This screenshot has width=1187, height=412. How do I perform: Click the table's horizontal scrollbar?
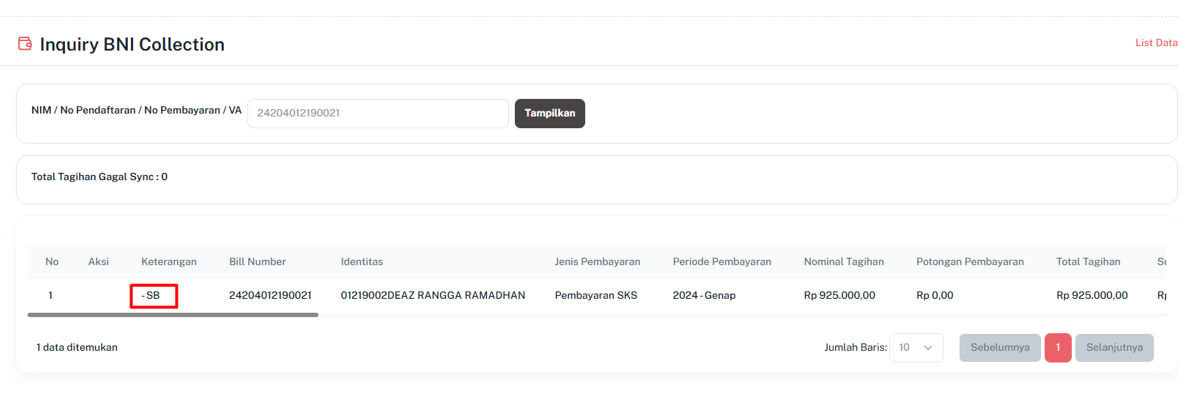[173, 314]
